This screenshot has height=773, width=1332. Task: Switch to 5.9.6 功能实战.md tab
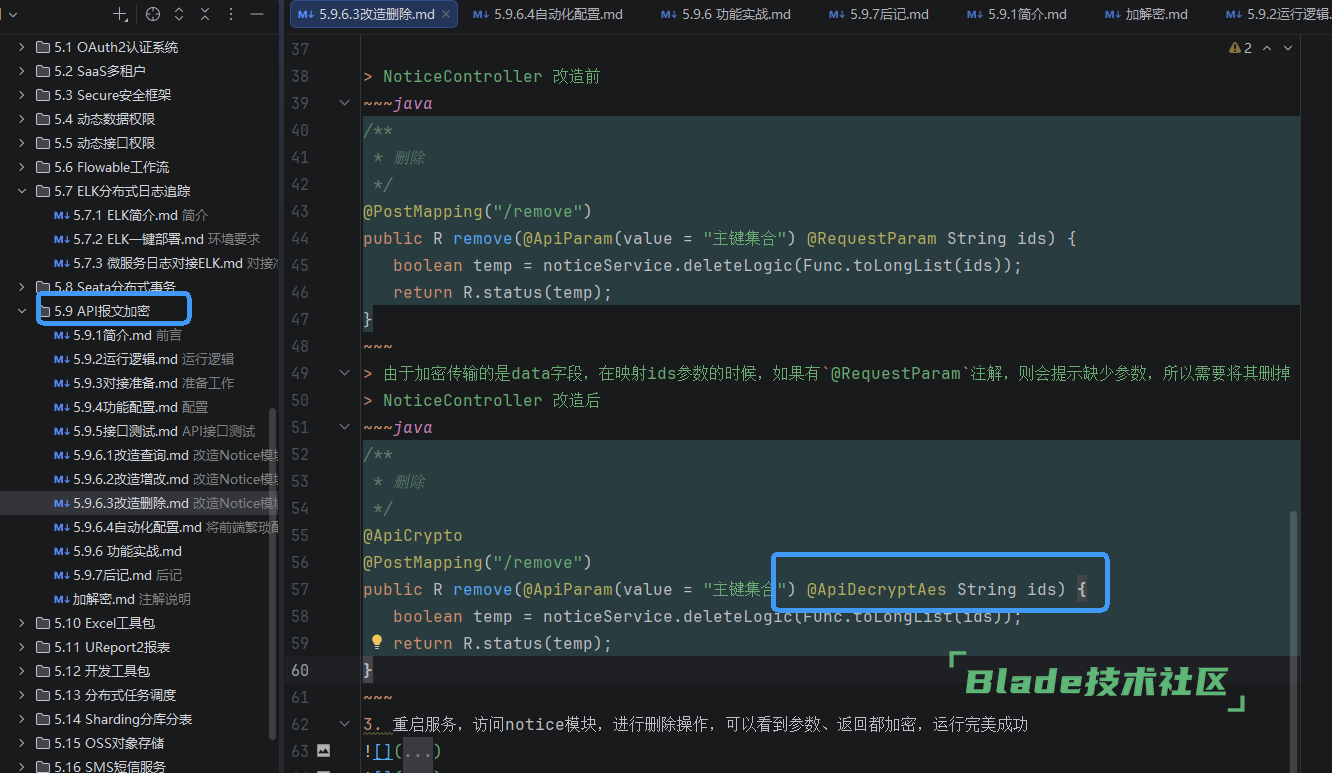(726, 14)
